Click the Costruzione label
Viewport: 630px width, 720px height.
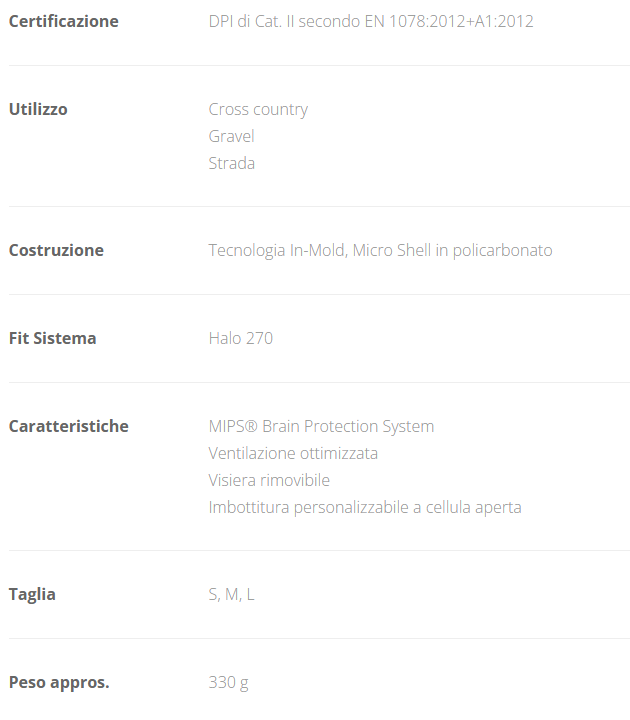pos(56,250)
